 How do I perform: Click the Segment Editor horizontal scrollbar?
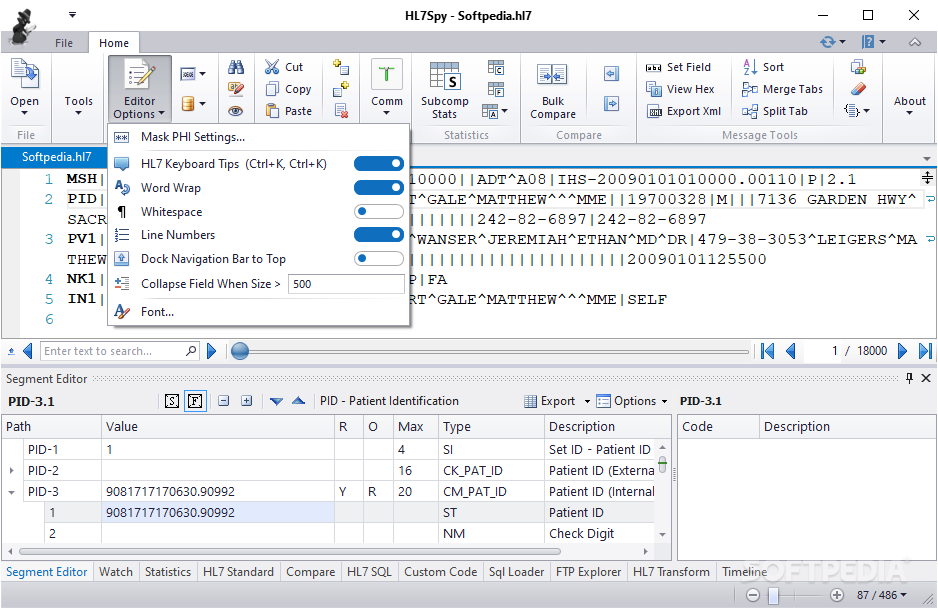pyautogui.click(x=290, y=551)
